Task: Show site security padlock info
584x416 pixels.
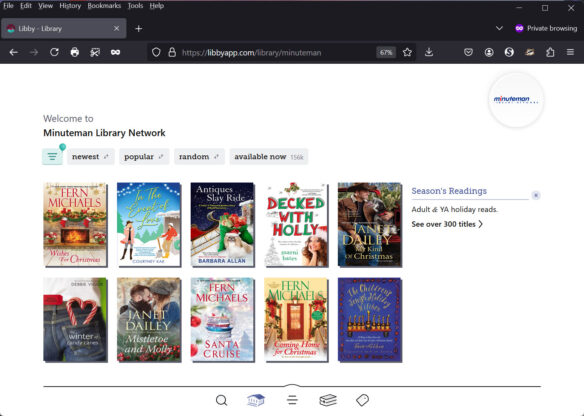Action: click(172, 53)
